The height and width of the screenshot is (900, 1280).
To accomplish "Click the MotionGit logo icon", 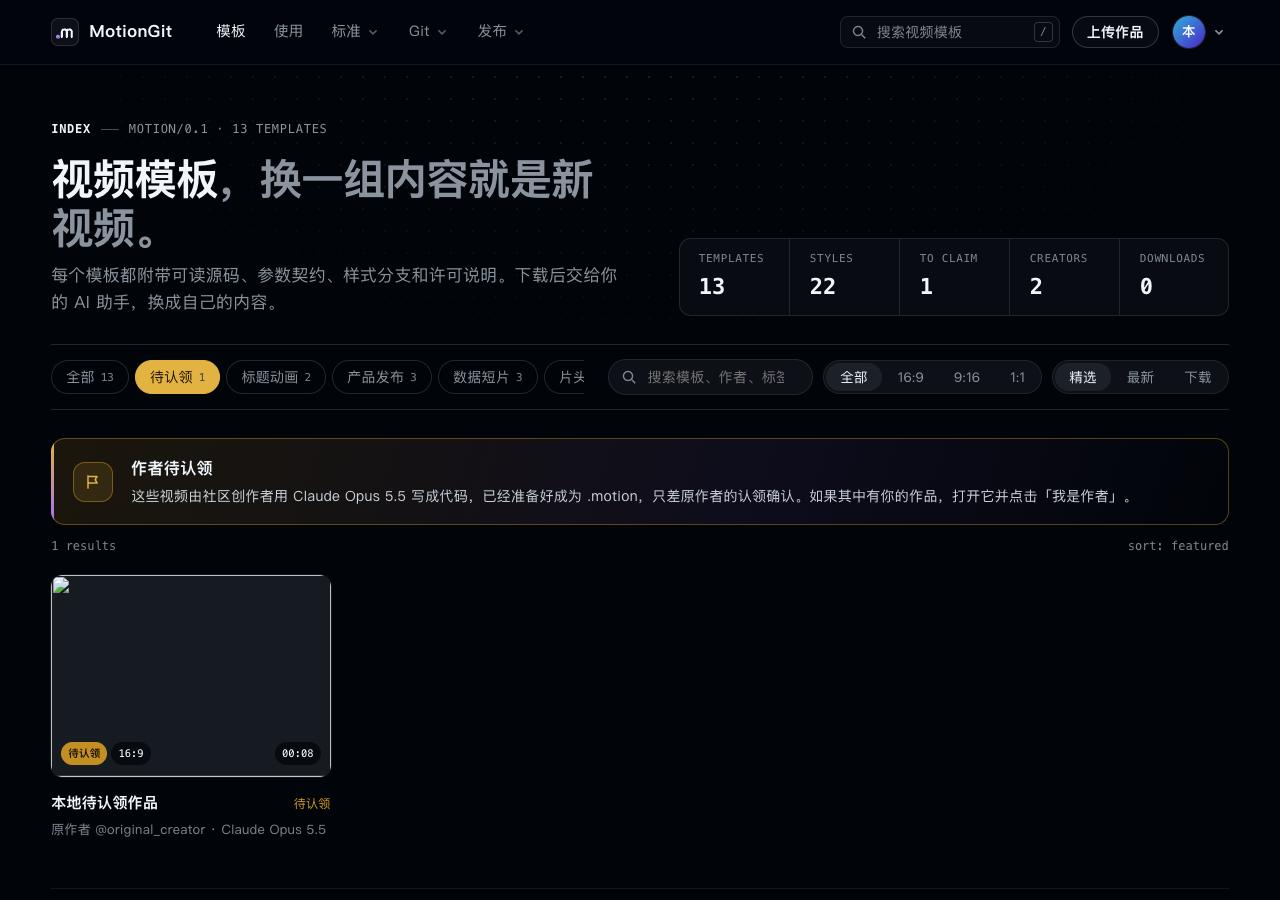I will pos(65,32).
